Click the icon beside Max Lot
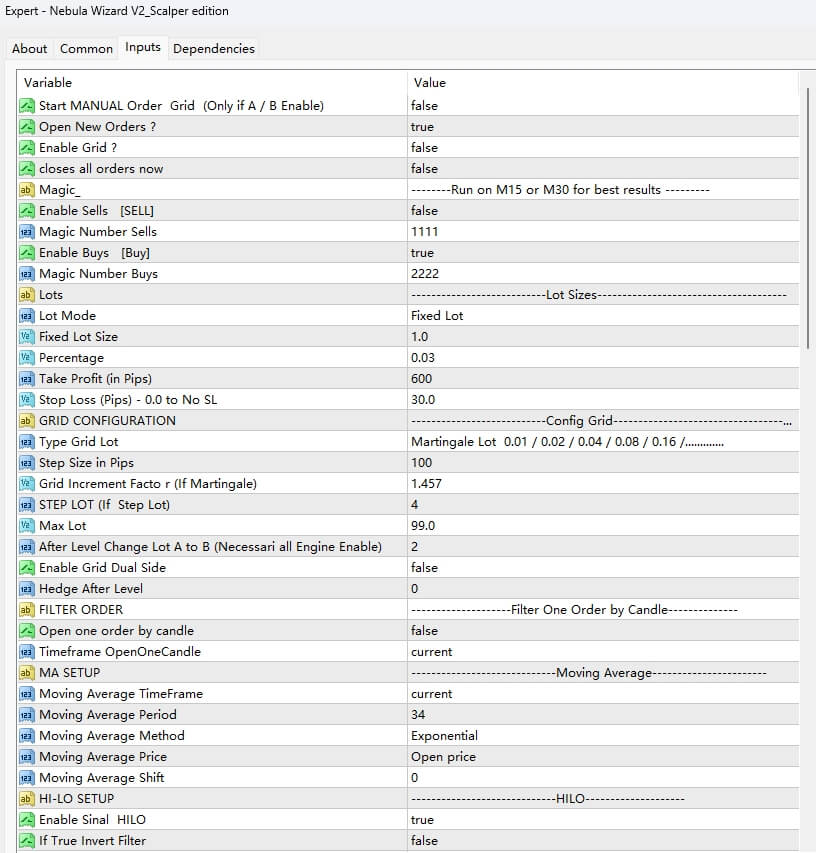The image size is (816, 853). coord(27,526)
